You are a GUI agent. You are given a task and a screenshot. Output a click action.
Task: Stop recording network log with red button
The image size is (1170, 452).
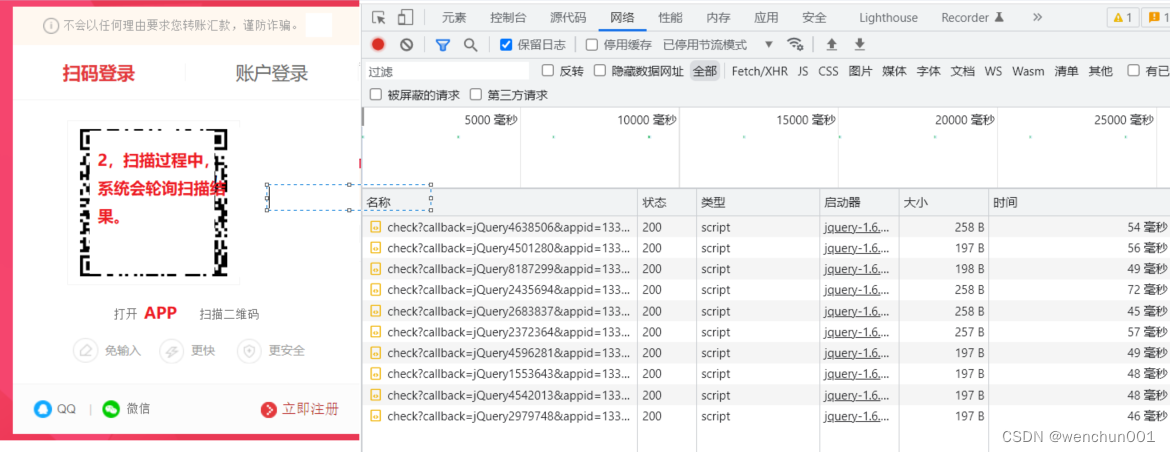point(378,45)
